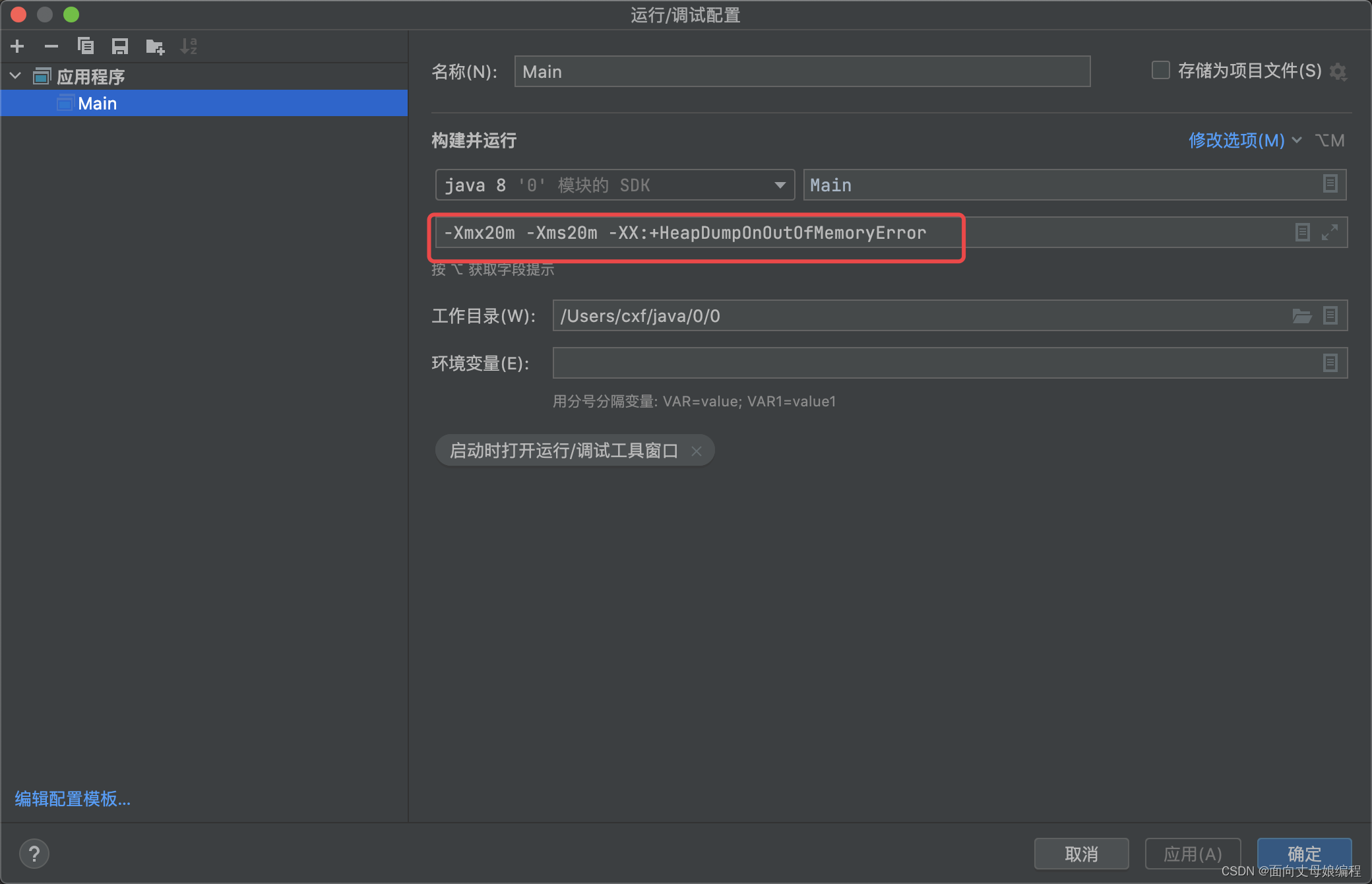Confirm with the 确定 button
The height and width of the screenshot is (884, 1372).
tap(1305, 854)
